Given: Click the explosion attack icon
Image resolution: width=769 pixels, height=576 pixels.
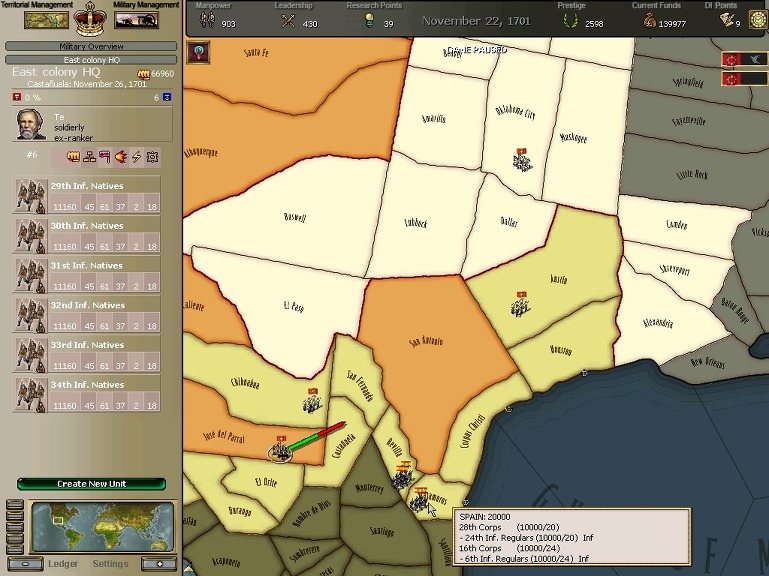Looking at the screenshot, I should coord(120,157).
